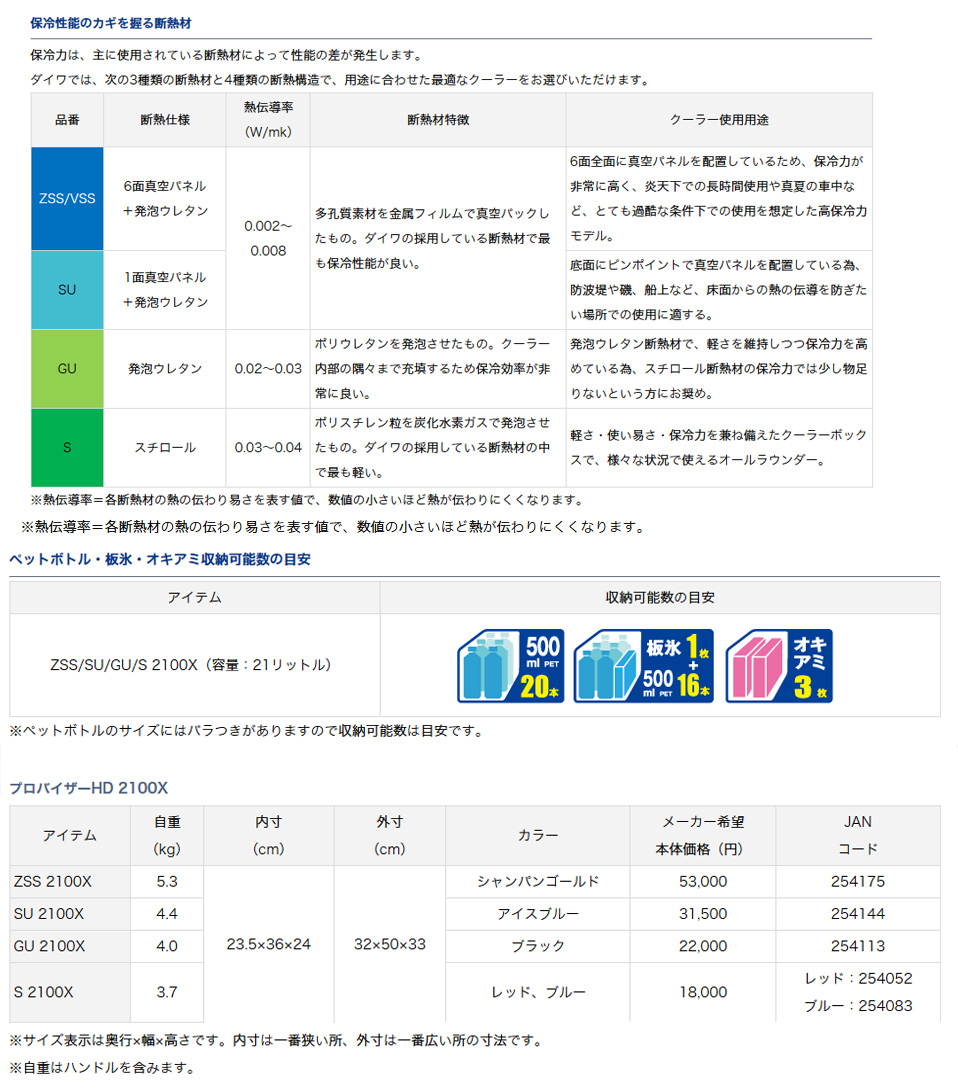Click the ※ペットボトルのサイズ note
The image size is (958, 1092).
pyautogui.click(x=247, y=731)
